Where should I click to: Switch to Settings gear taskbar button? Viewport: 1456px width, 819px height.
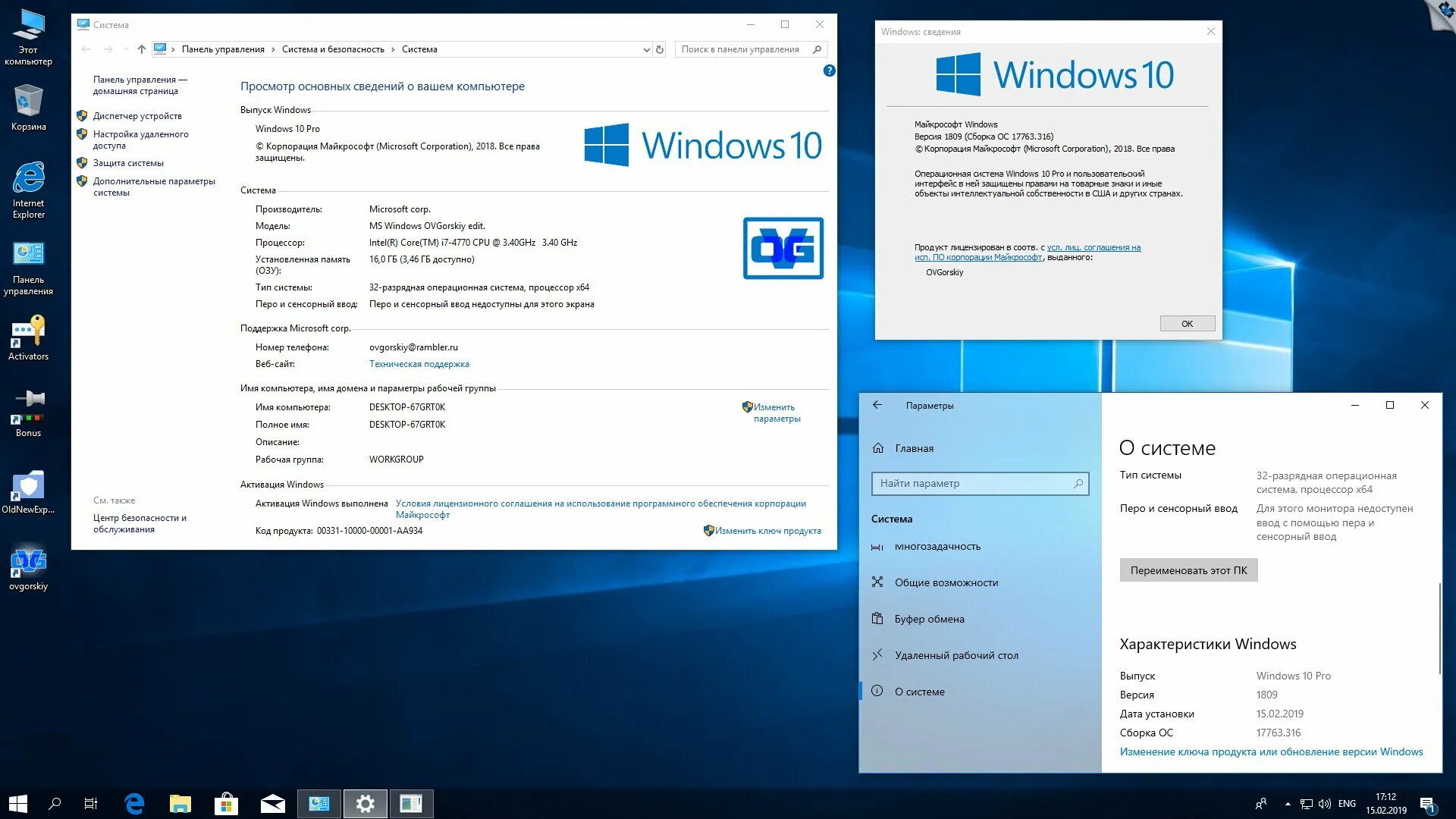coord(365,804)
